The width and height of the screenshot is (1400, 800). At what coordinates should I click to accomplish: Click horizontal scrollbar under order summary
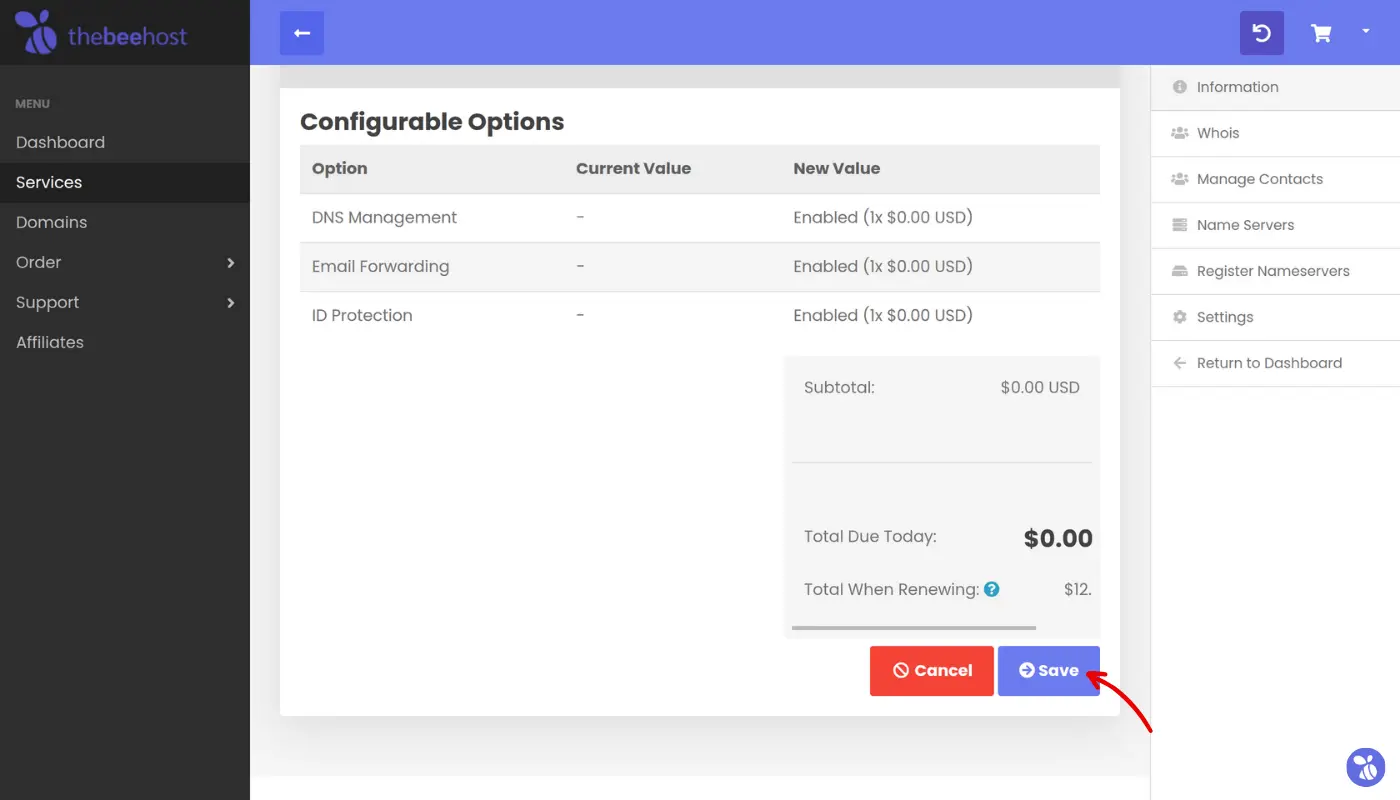(913, 628)
